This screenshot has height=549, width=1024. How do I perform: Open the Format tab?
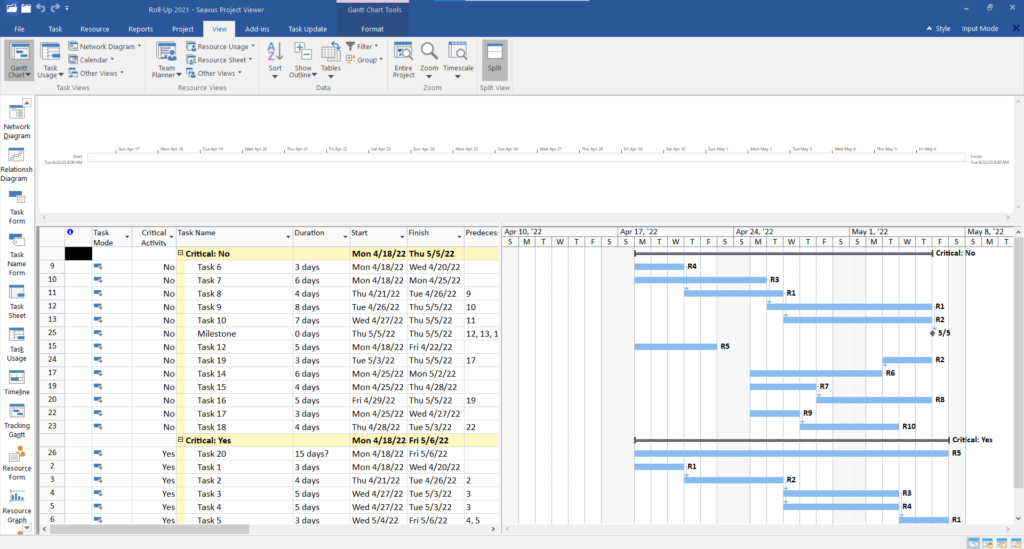point(372,29)
